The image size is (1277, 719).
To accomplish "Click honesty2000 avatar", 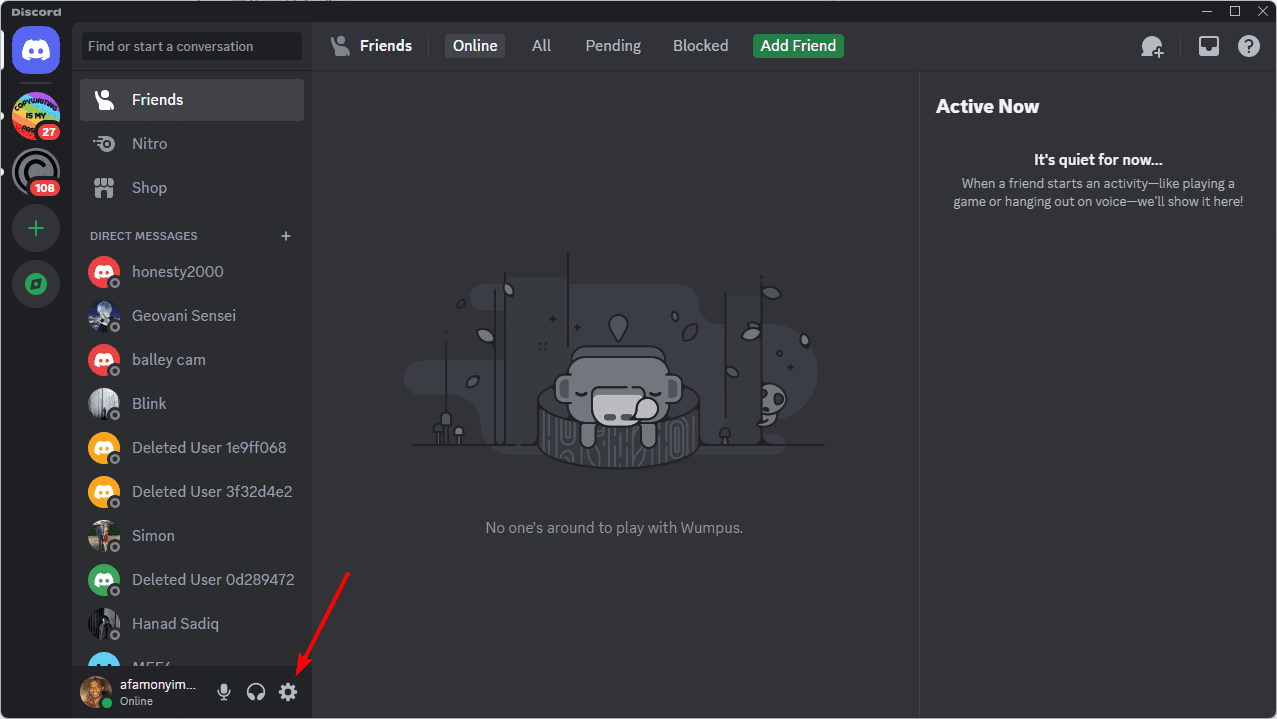I will [x=104, y=272].
